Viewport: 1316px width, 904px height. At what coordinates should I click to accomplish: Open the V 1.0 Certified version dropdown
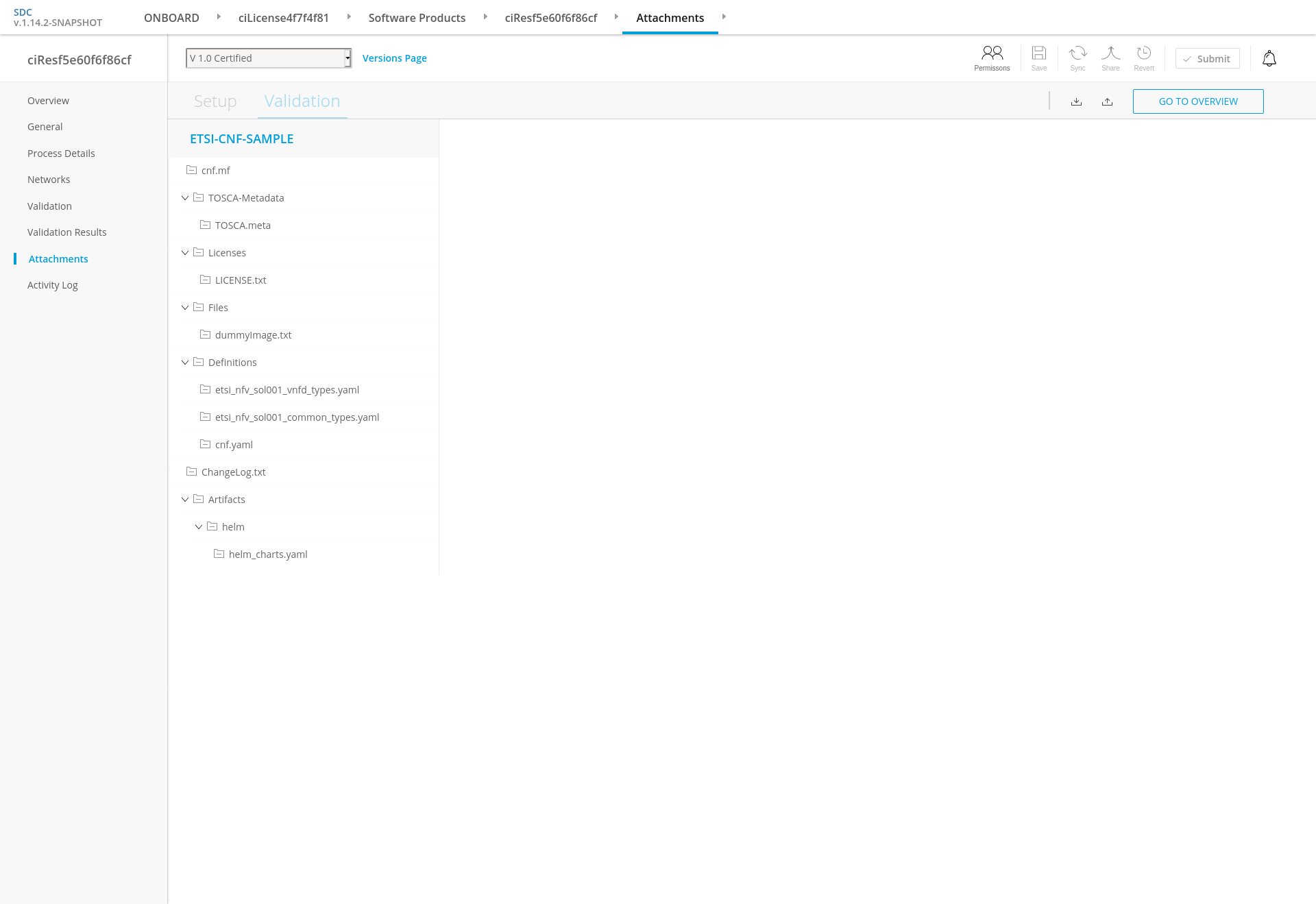pyautogui.click(x=269, y=58)
